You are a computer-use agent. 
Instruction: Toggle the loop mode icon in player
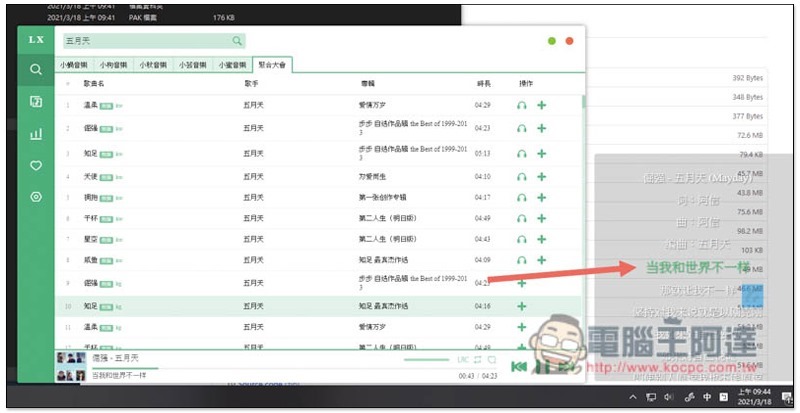[478, 360]
